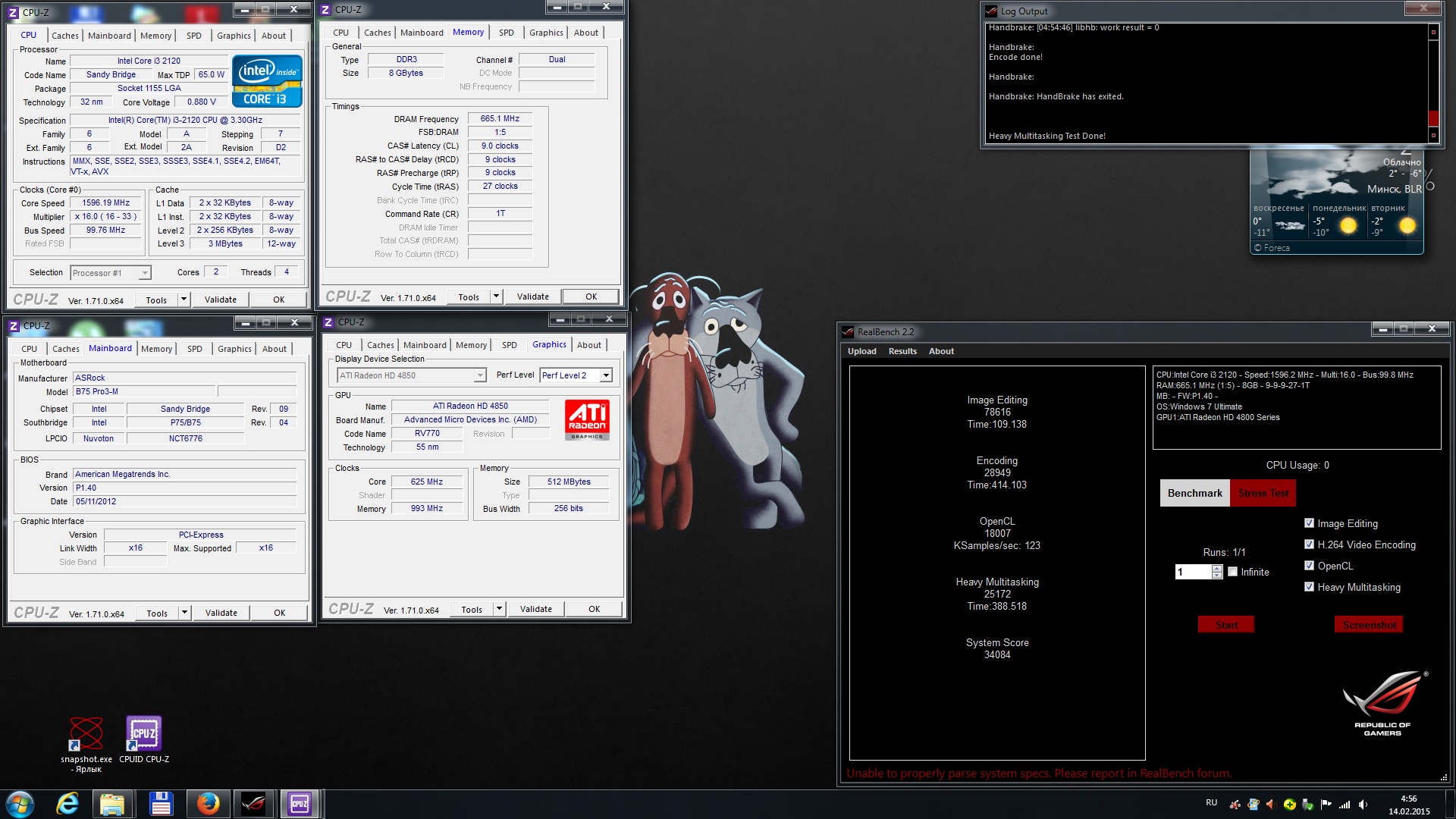Switch to RealBench ROG taskbar icon

253,804
